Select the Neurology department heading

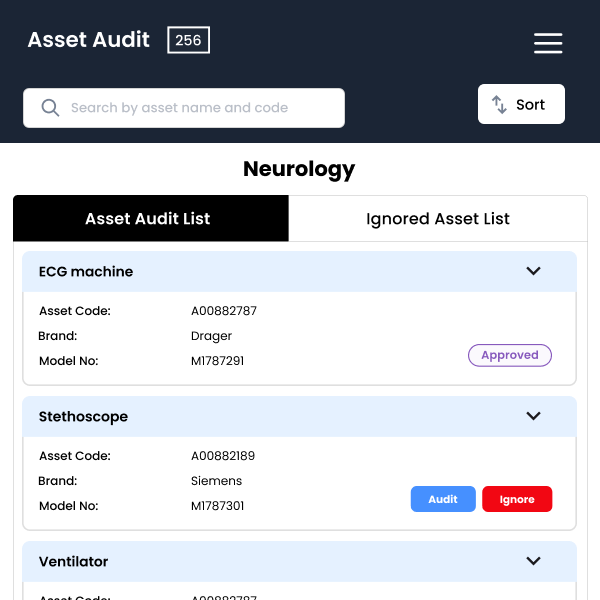(299, 169)
